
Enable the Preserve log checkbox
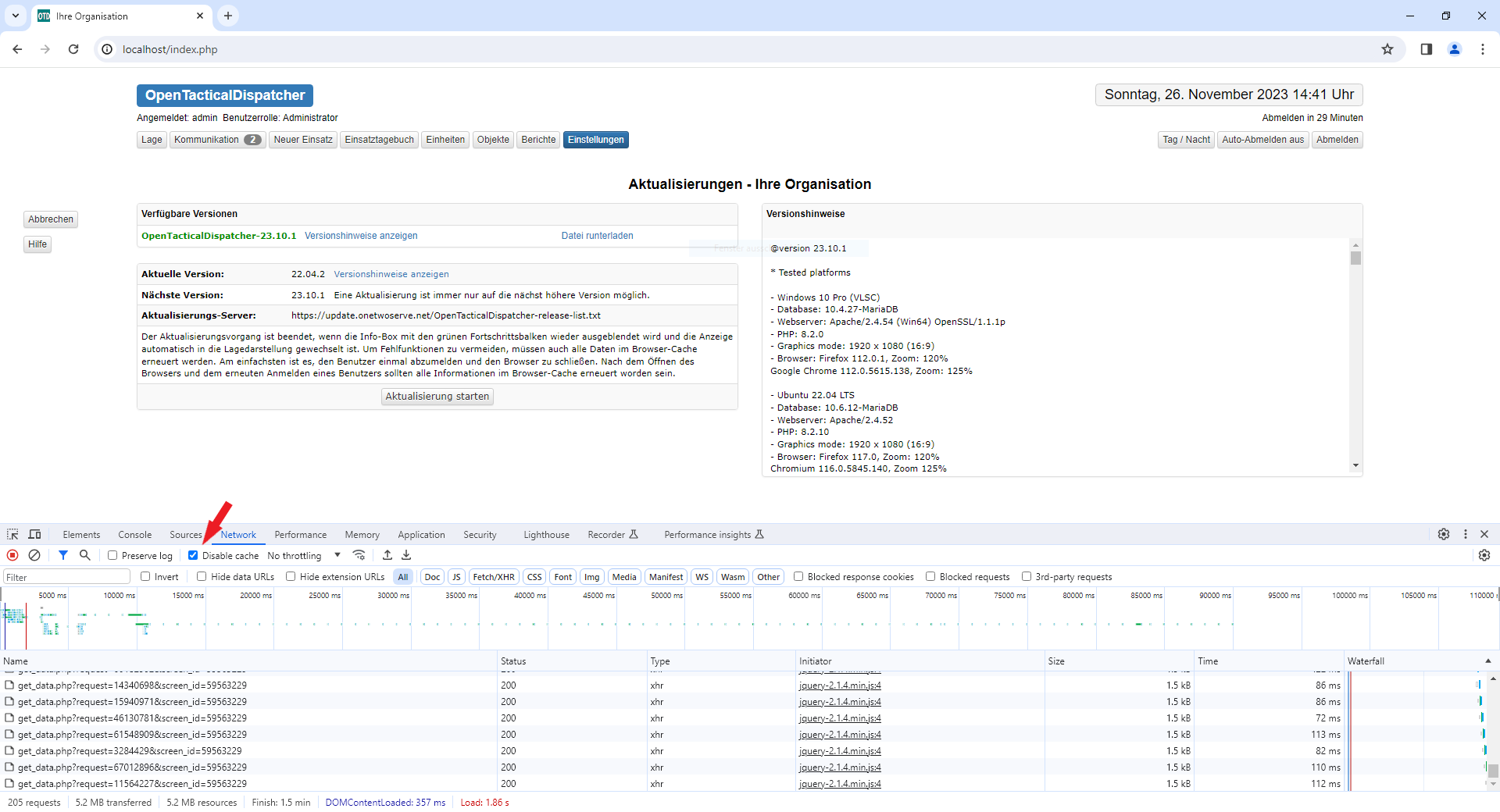coord(112,555)
